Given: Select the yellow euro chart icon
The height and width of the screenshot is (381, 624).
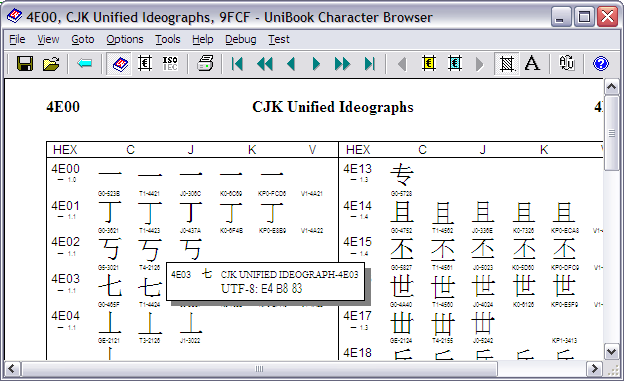Looking at the screenshot, I should click(429, 64).
